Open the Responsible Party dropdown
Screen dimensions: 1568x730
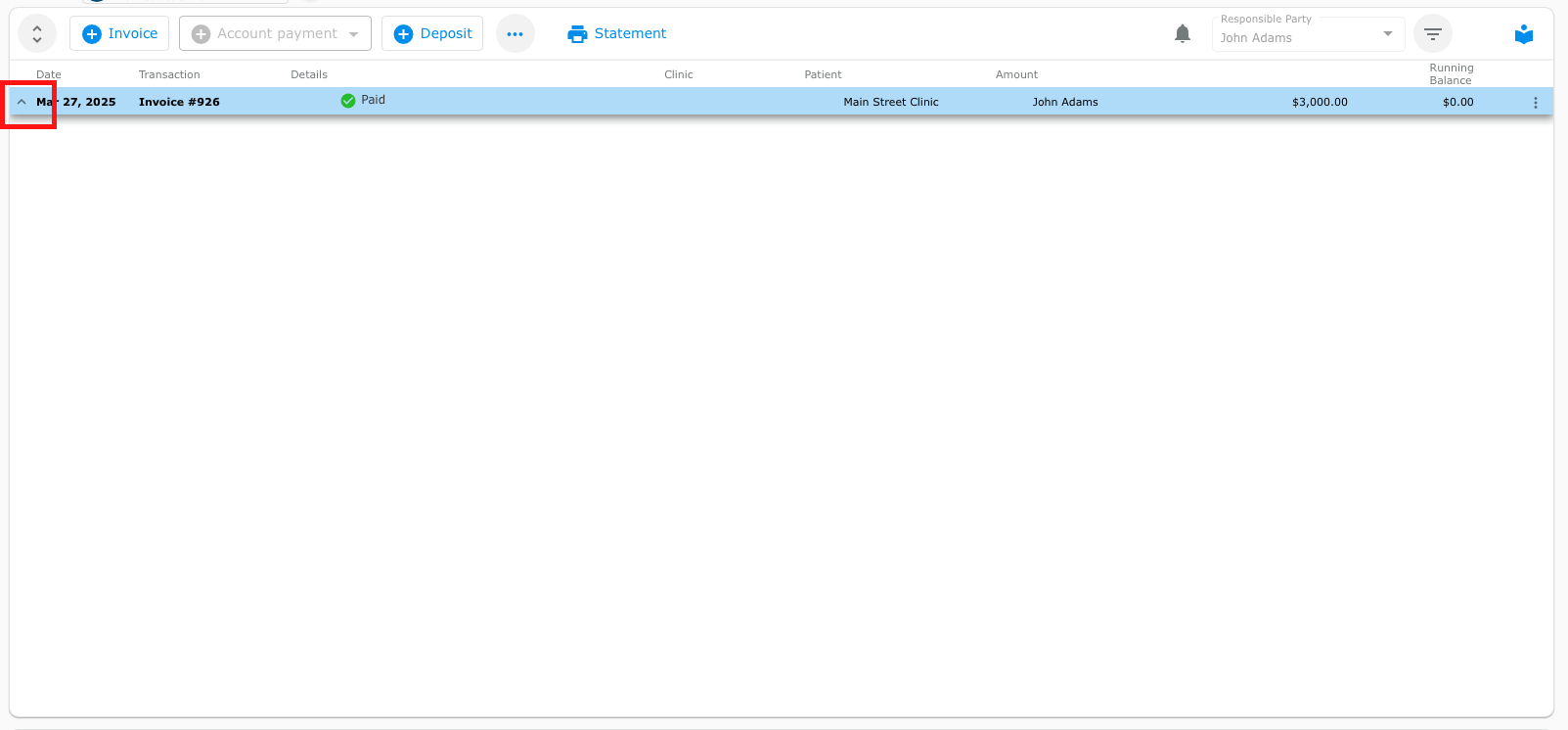(1308, 33)
